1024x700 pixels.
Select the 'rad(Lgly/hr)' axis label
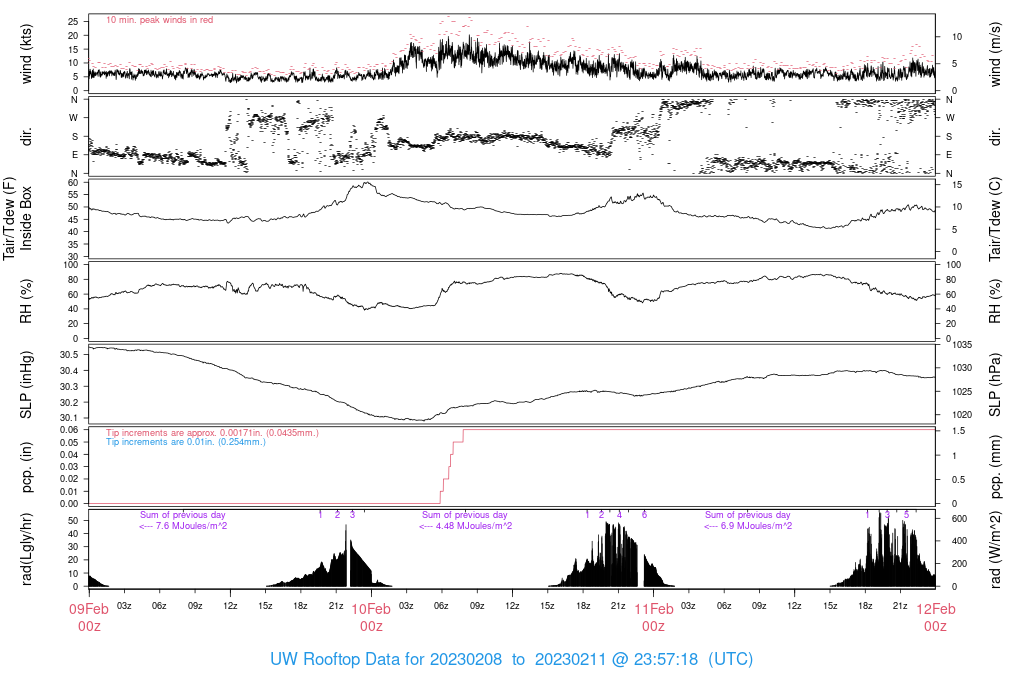[x=26, y=549]
